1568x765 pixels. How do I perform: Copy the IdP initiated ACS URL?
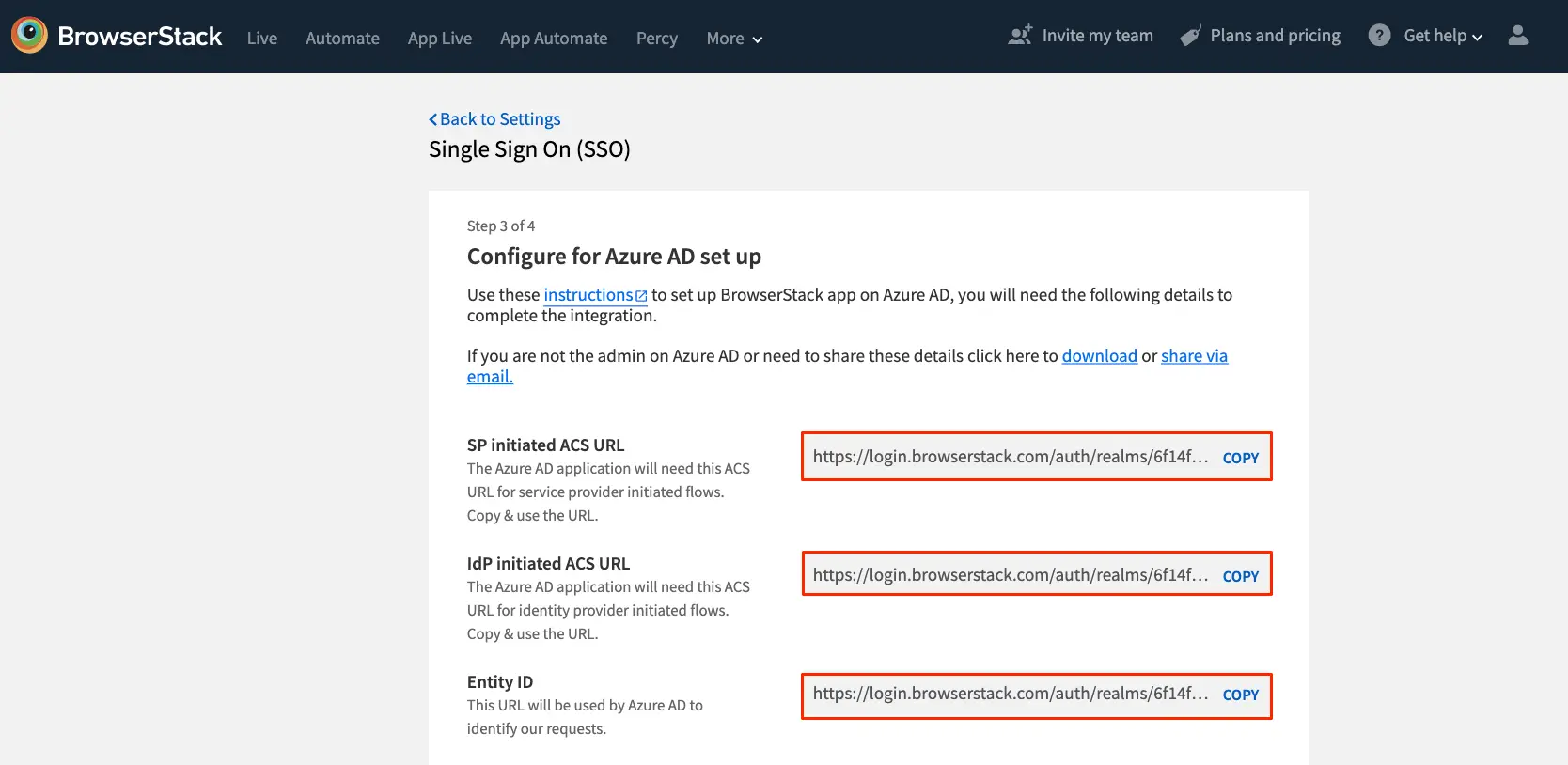pos(1240,576)
